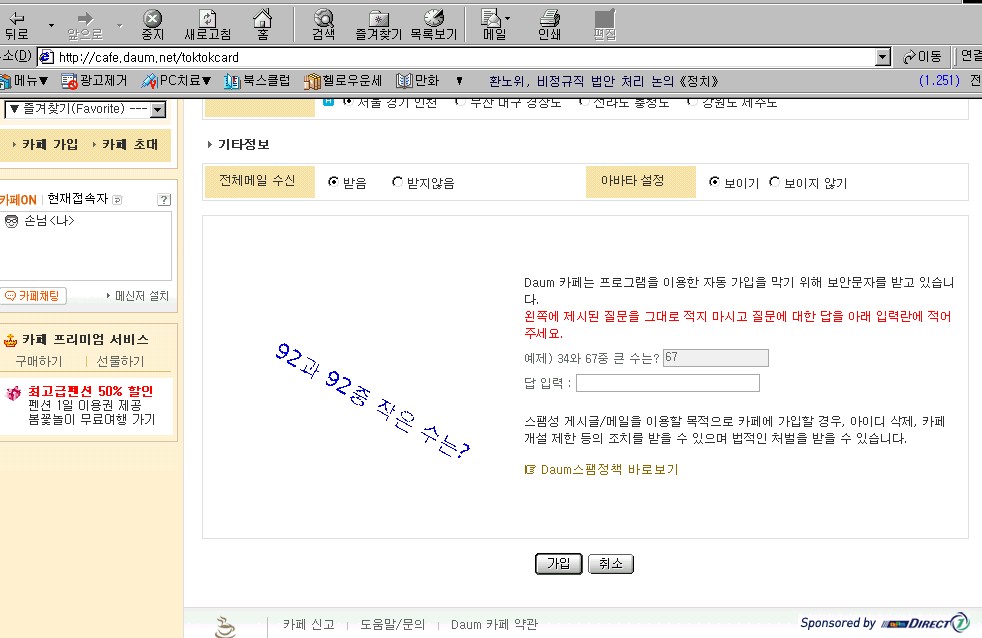Refresh the page using 새로고침
This screenshot has width=982, height=638.
pyautogui.click(x=207, y=24)
